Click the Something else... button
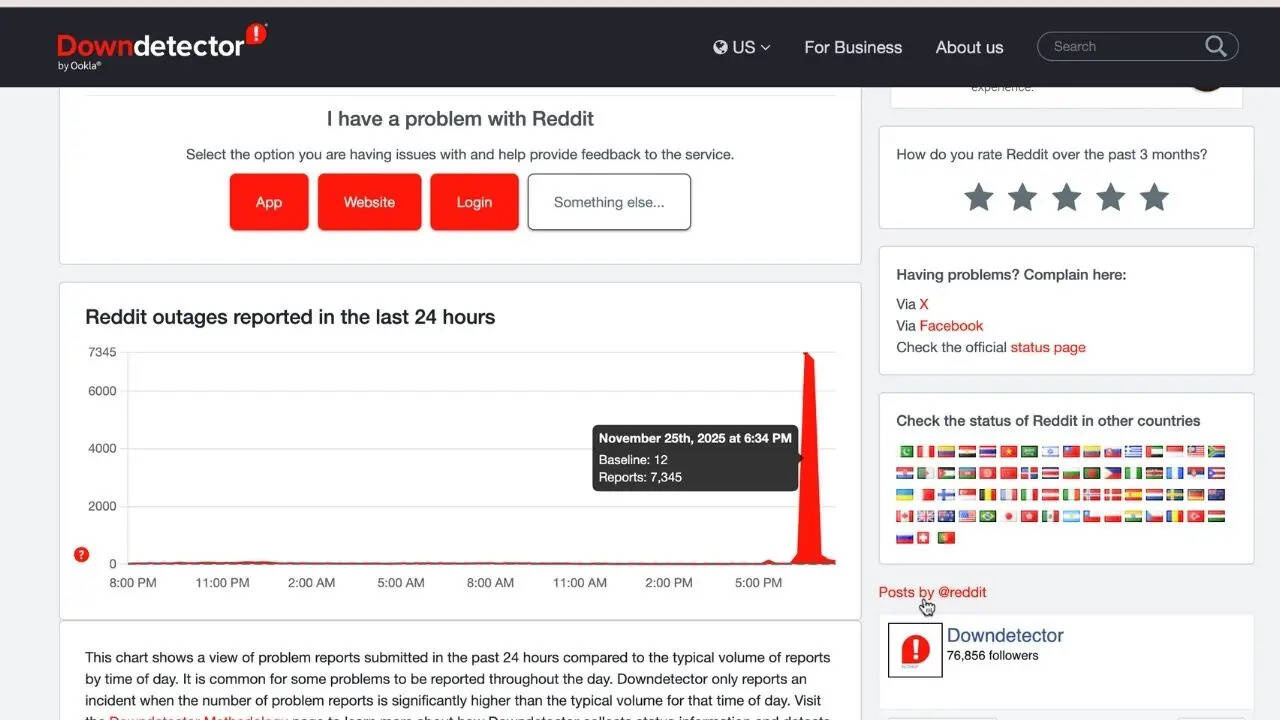The height and width of the screenshot is (720, 1280). click(x=609, y=202)
